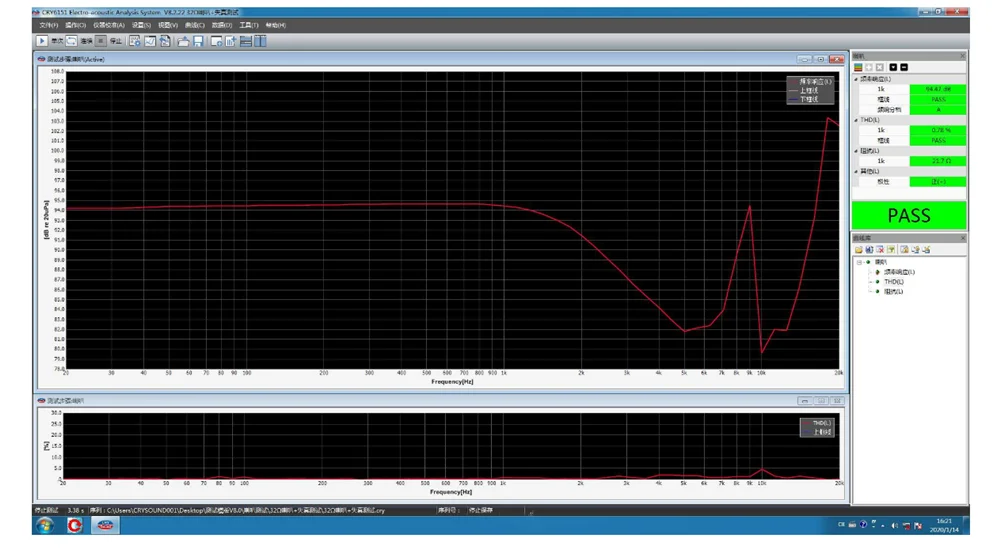Click the colored list icon in results panel toolbar
Image resolution: width=1000 pixels, height=553 pixels.
coord(858,67)
